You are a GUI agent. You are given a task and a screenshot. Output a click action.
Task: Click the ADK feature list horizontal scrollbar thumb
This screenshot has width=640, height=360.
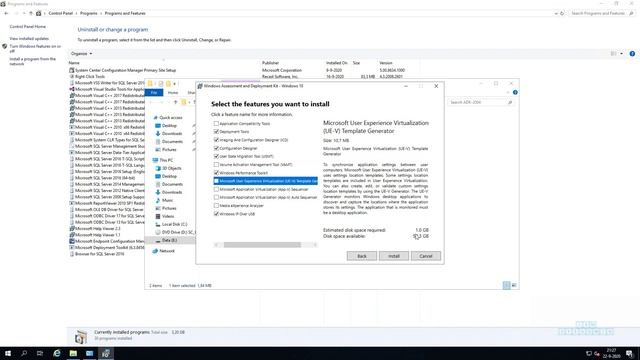pyautogui.click(x=262, y=245)
